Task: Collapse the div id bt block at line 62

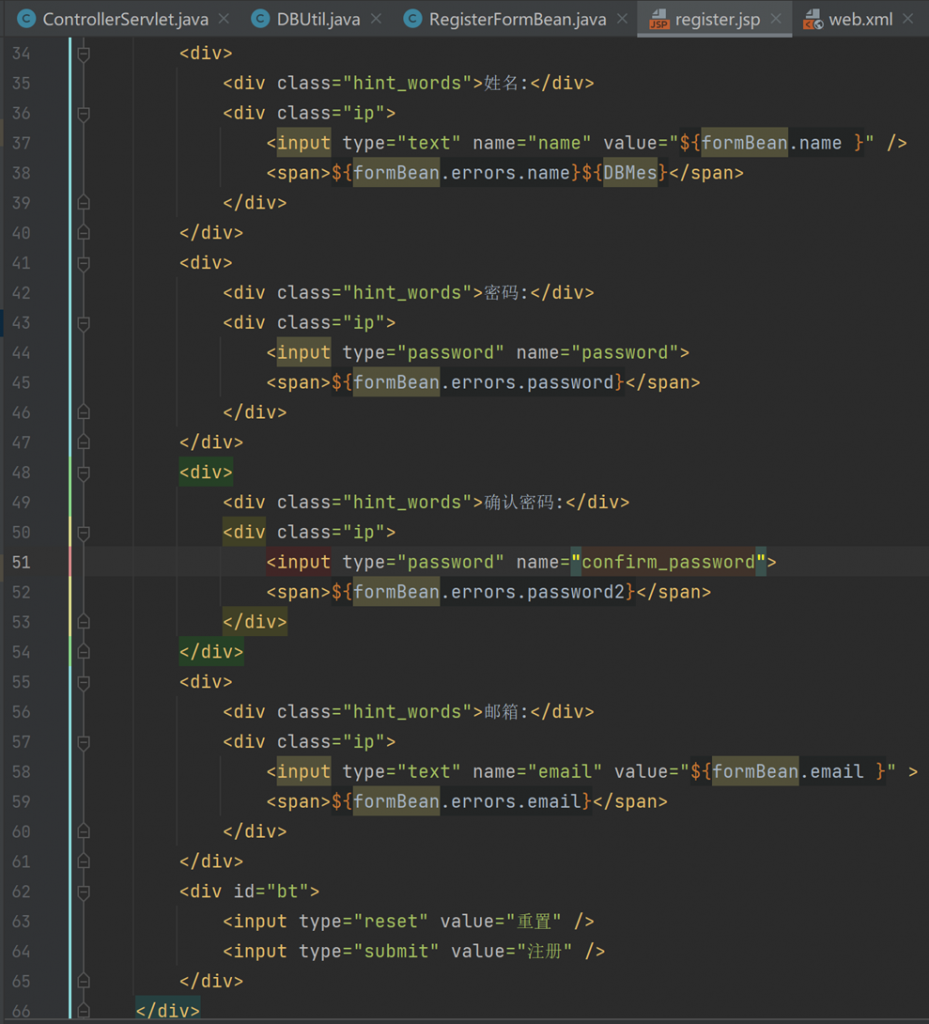Action: pos(84,892)
